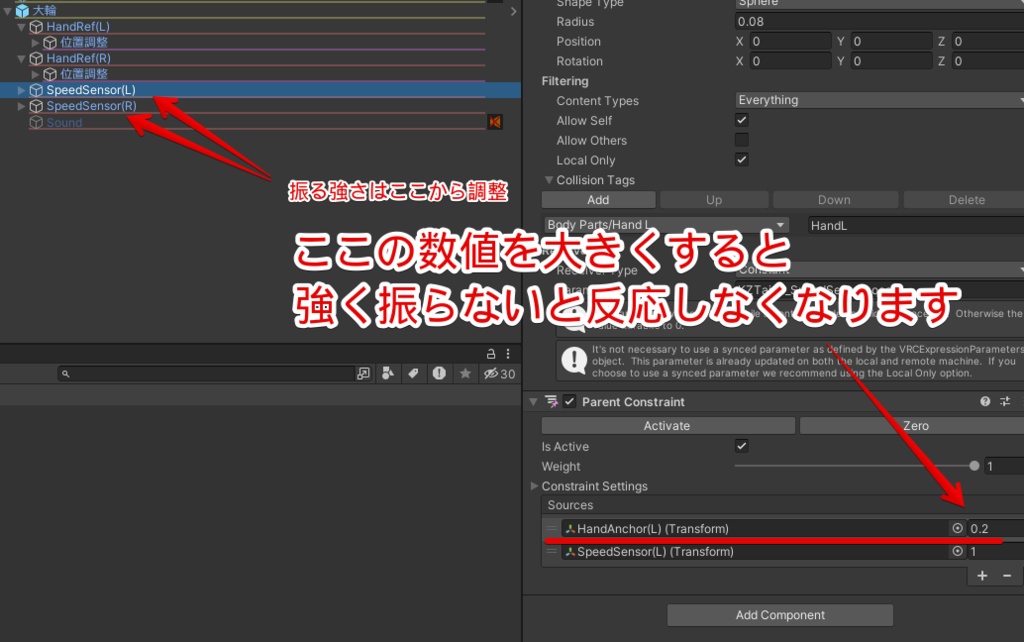Click the HandRef(L) cube icon
This screenshot has width=1024, height=642.
point(37,27)
